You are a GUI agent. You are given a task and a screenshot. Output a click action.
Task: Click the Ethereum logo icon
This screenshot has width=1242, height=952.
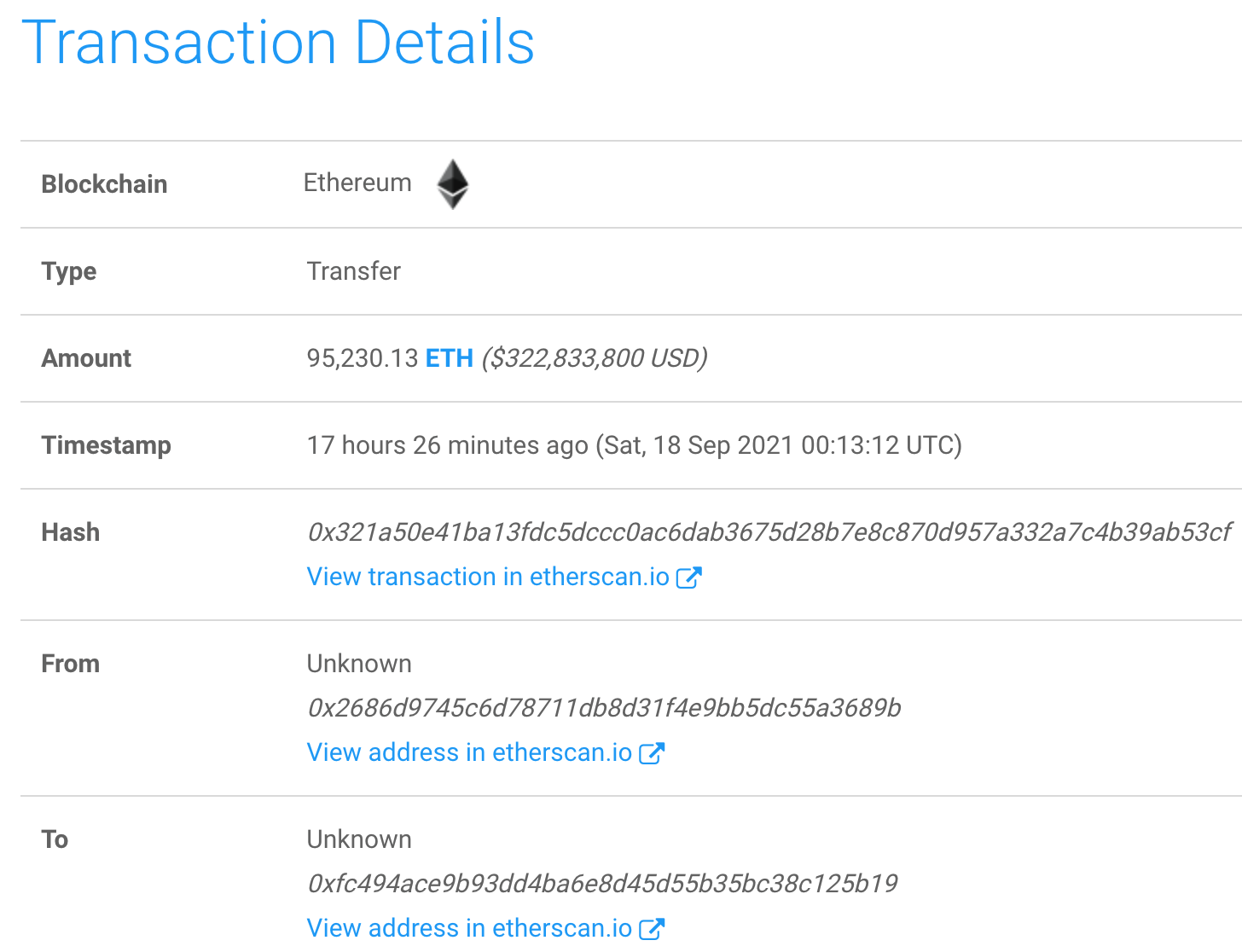[x=453, y=183]
